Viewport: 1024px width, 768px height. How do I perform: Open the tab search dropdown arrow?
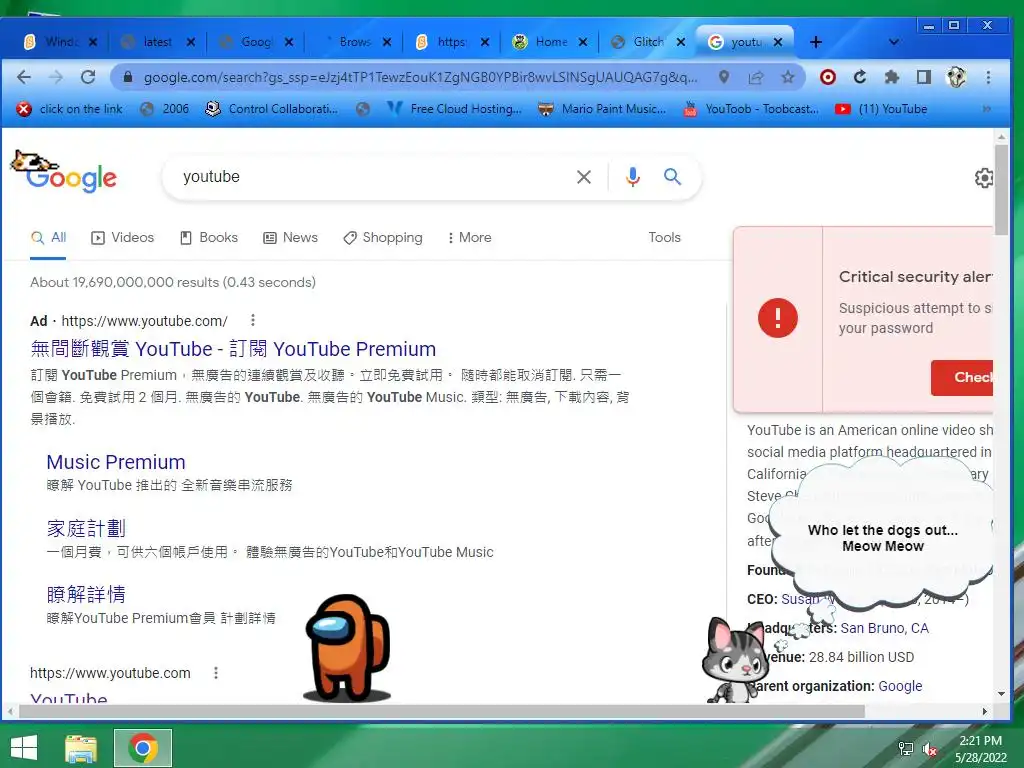(x=893, y=42)
